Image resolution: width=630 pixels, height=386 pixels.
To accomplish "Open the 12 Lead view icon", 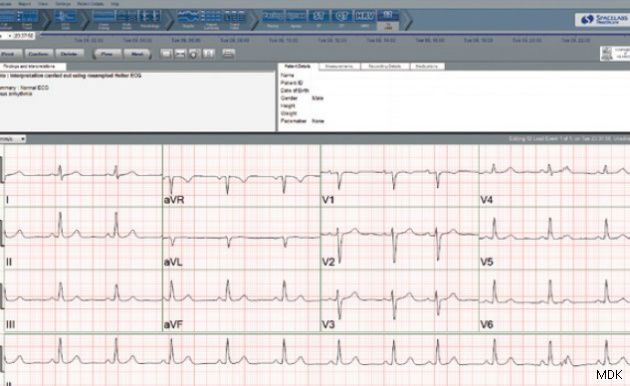I will coord(388,19).
